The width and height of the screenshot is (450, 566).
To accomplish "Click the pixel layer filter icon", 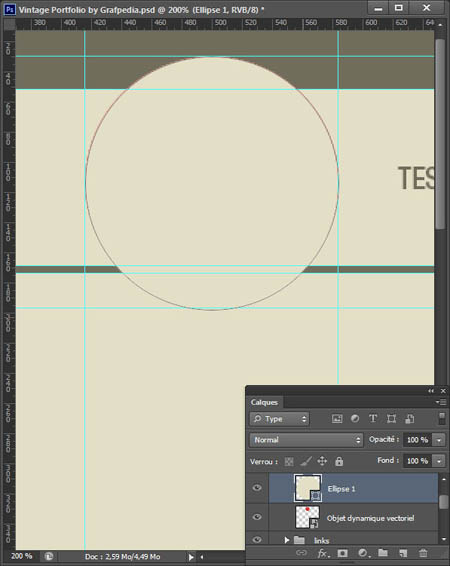I will pos(337,419).
